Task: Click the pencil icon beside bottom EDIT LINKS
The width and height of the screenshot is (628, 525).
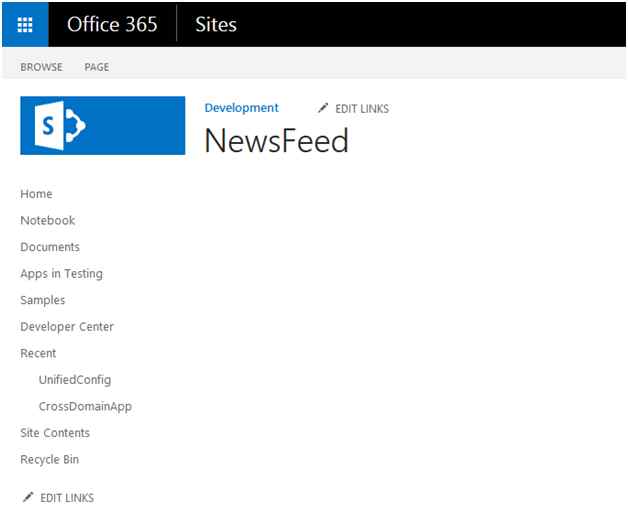Action: tap(28, 497)
